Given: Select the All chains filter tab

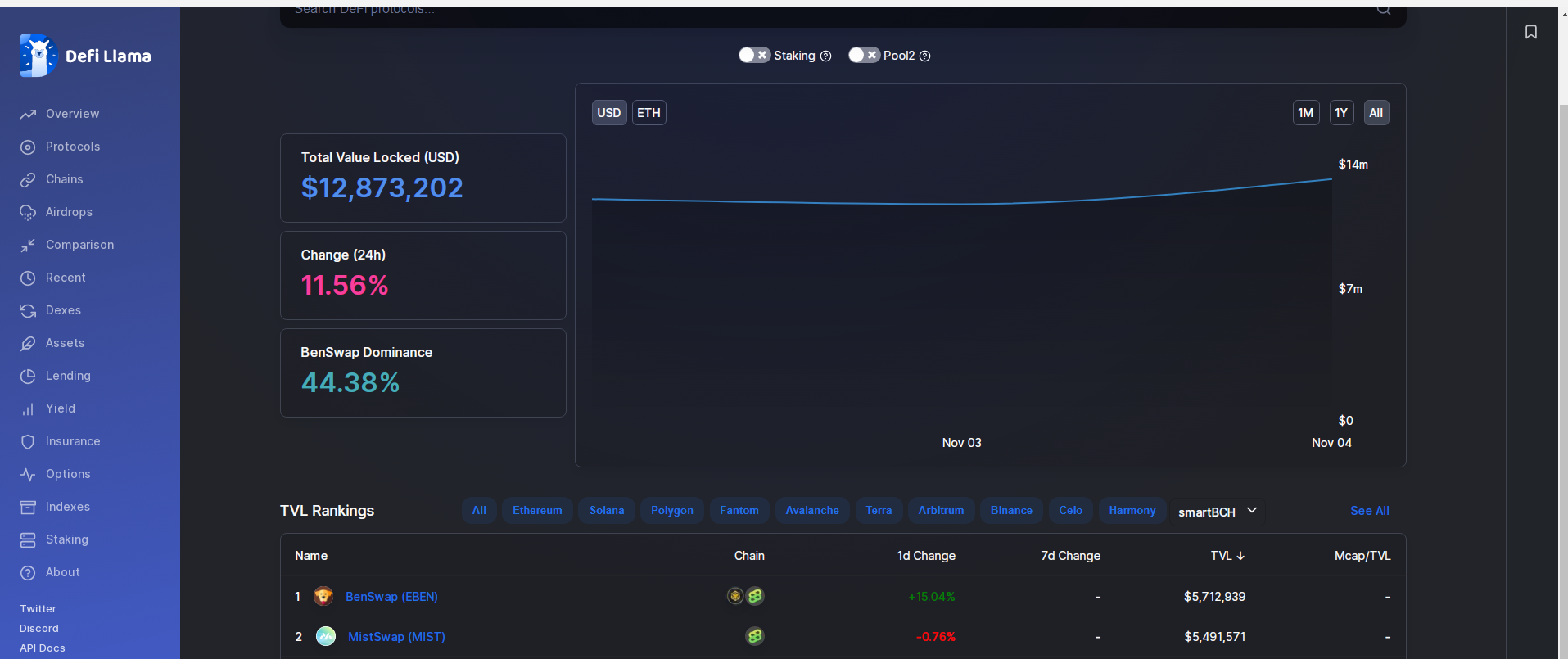Looking at the screenshot, I should click(x=479, y=510).
